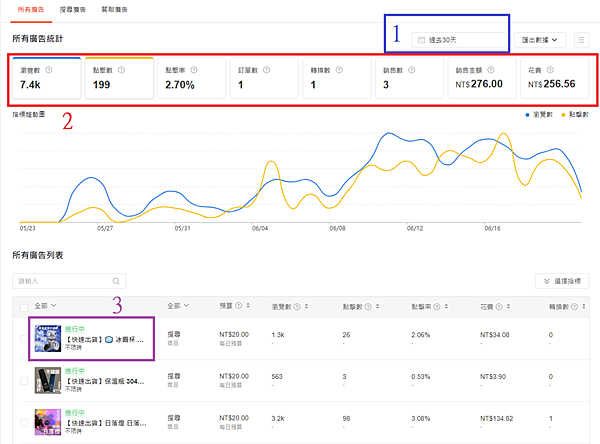This screenshot has width=600, height=444.
Task: Click the magnifier icon in the ad search box
Action: [116, 281]
